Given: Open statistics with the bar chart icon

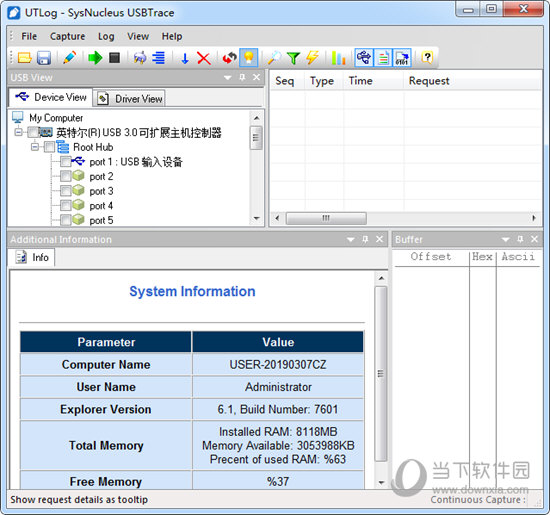Looking at the screenshot, I should coord(338,58).
